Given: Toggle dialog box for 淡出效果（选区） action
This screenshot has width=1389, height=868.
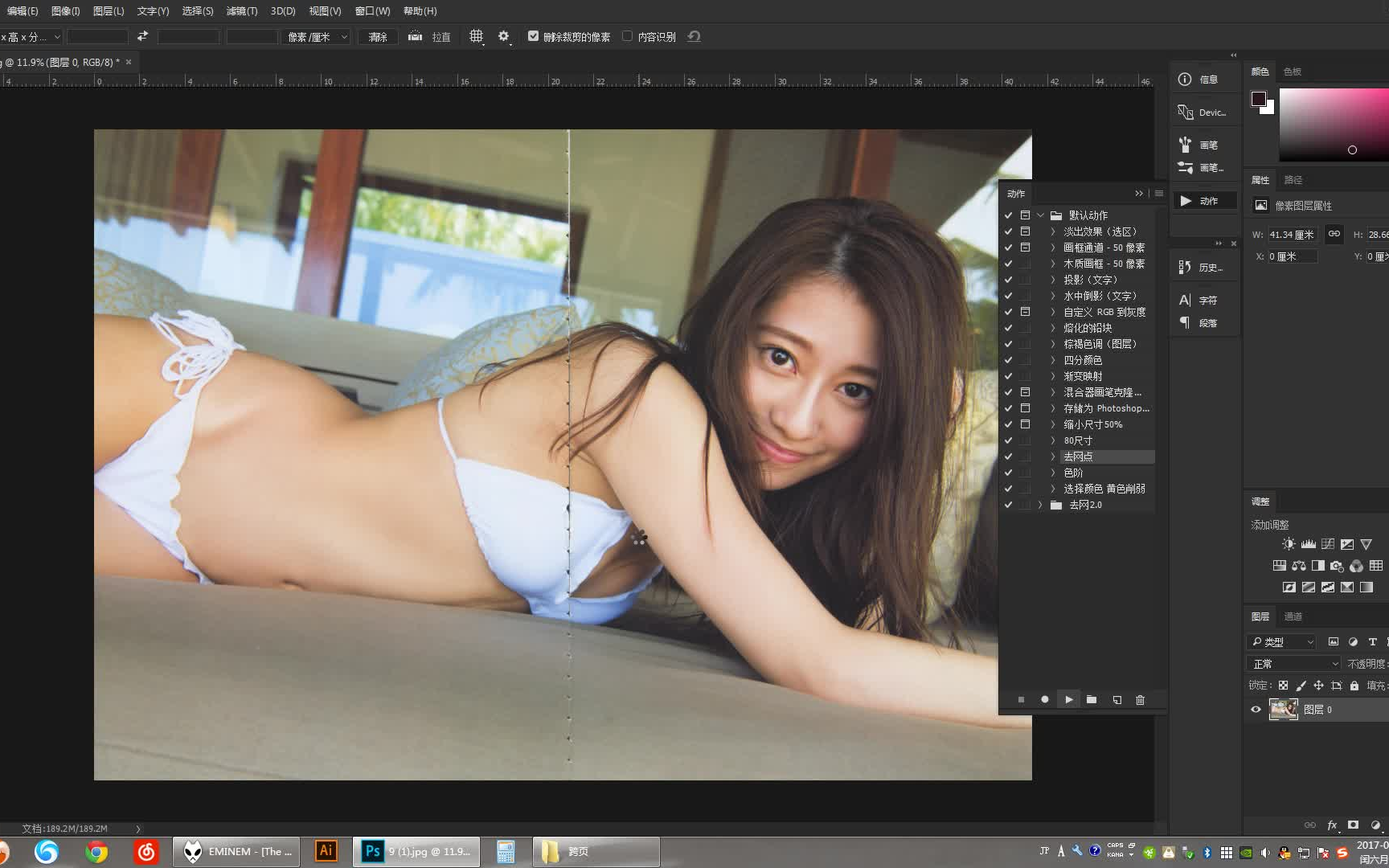Looking at the screenshot, I should pyautogui.click(x=1025, y=231).
